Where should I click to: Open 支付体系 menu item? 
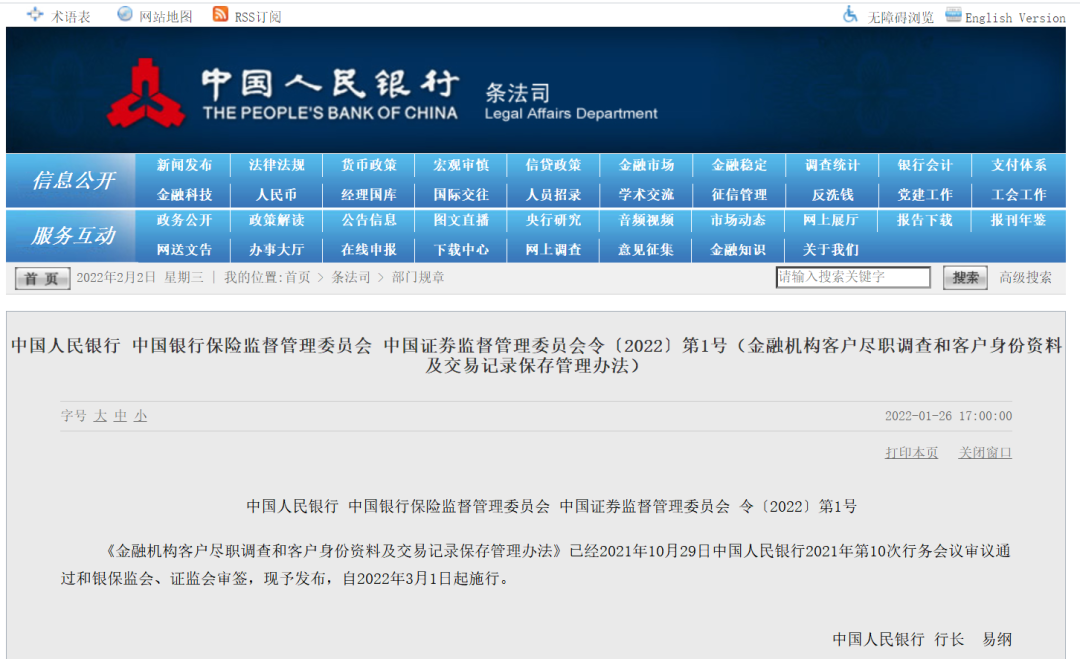tap(1019, 165)
